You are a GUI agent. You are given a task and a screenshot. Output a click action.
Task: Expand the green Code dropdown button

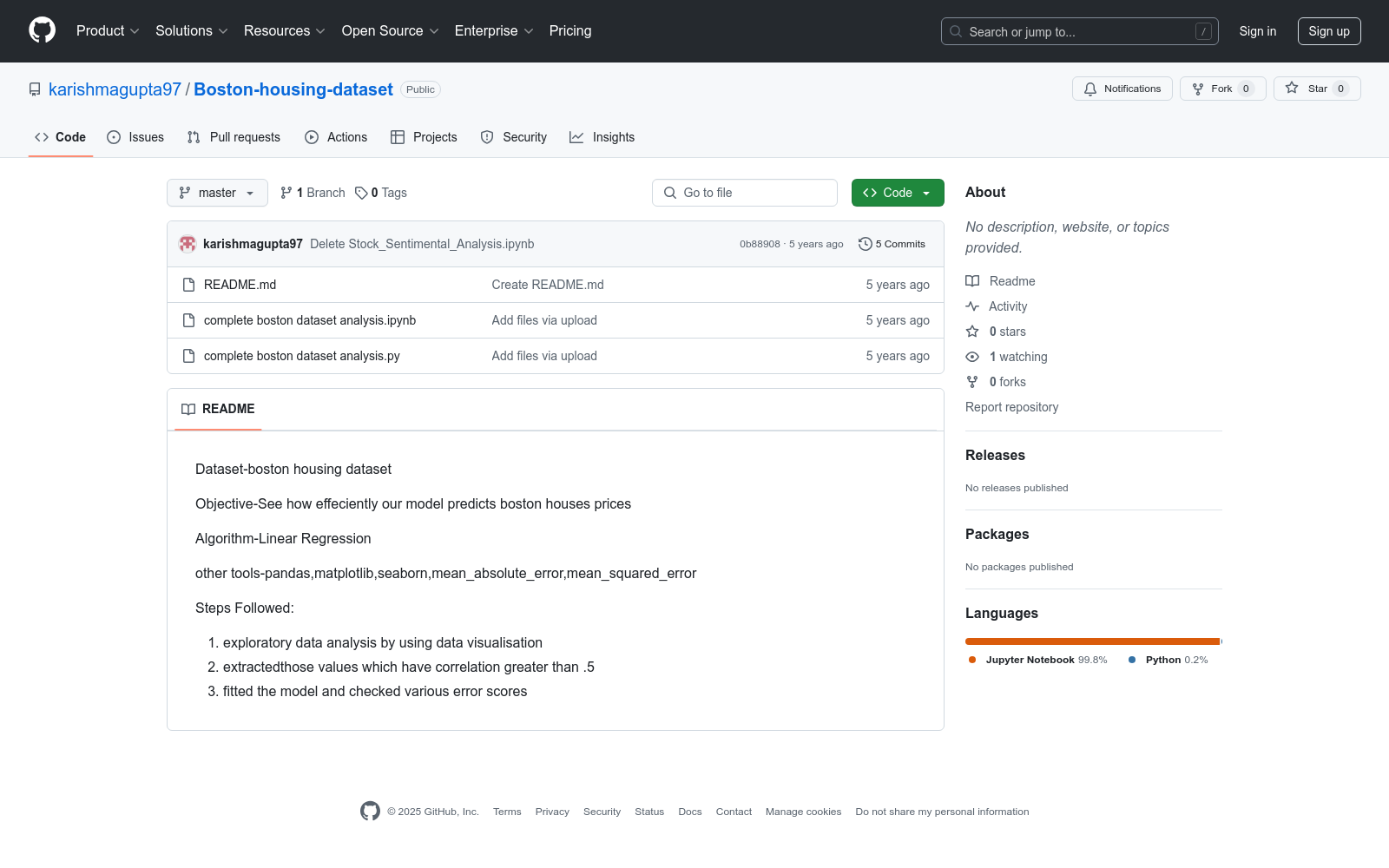click(x=898, y=193)
